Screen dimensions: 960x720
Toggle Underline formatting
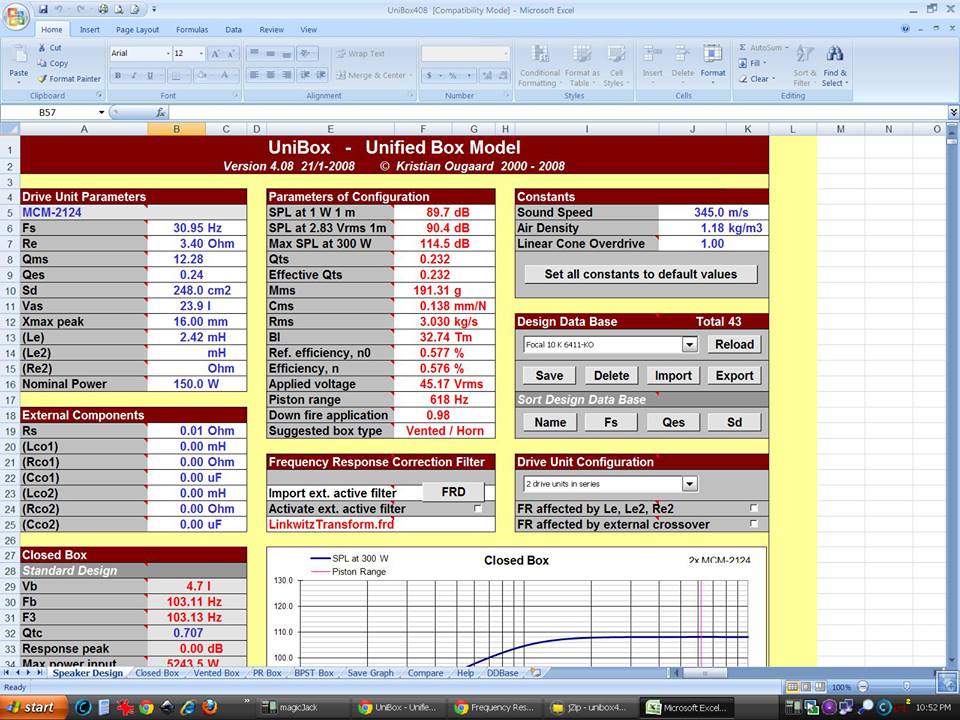pyautogui.click(x=150, y=75)
